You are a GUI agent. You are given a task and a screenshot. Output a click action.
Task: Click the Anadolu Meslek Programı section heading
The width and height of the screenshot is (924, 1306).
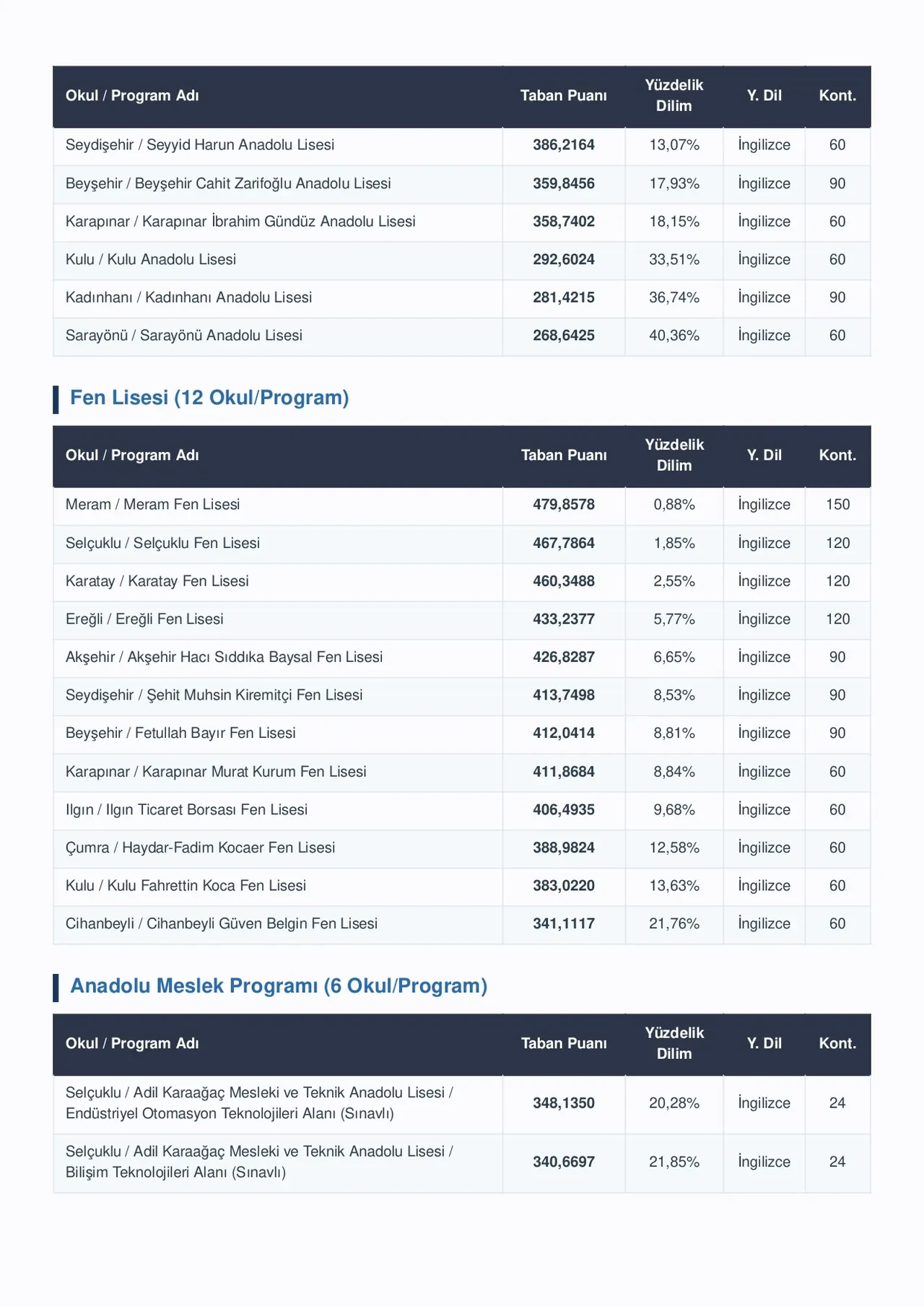coord(279,986)
